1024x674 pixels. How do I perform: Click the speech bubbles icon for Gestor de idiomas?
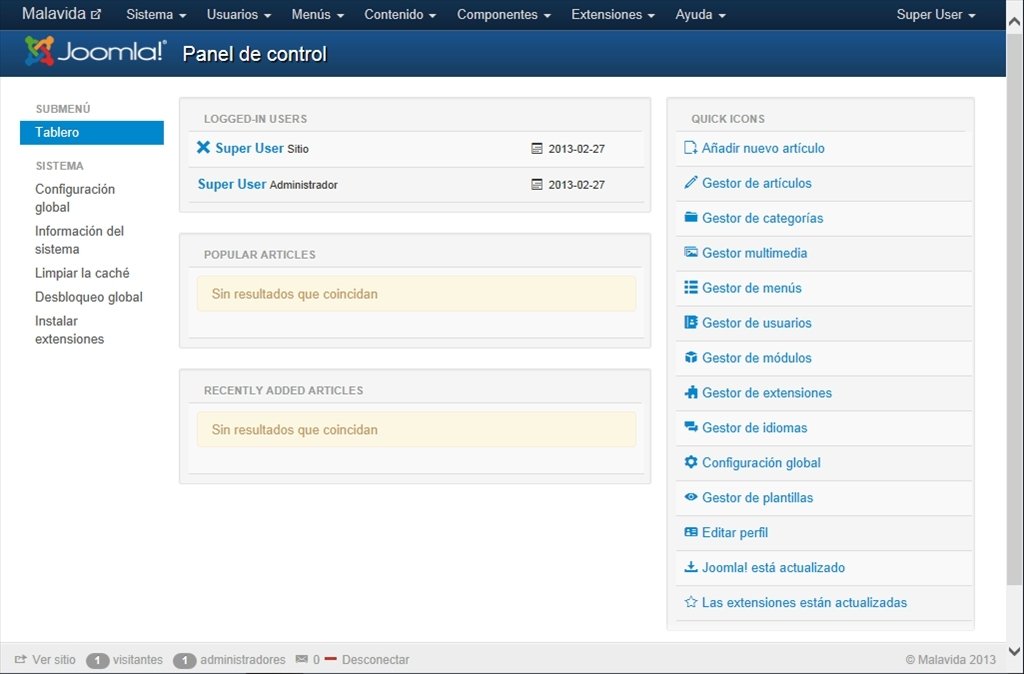[x=690, y=427]
